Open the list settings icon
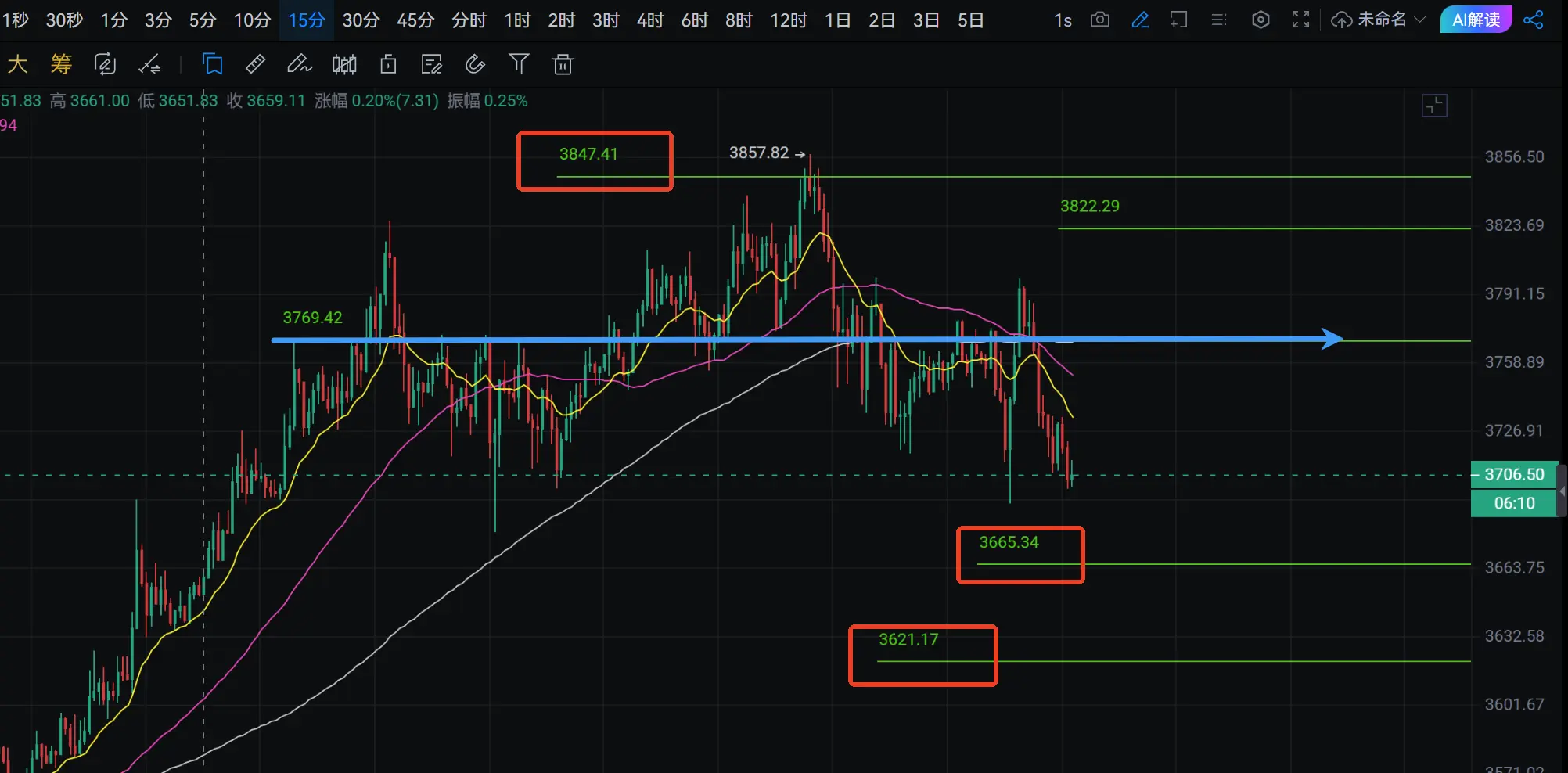1568x773 pixels. (1219, 20)
